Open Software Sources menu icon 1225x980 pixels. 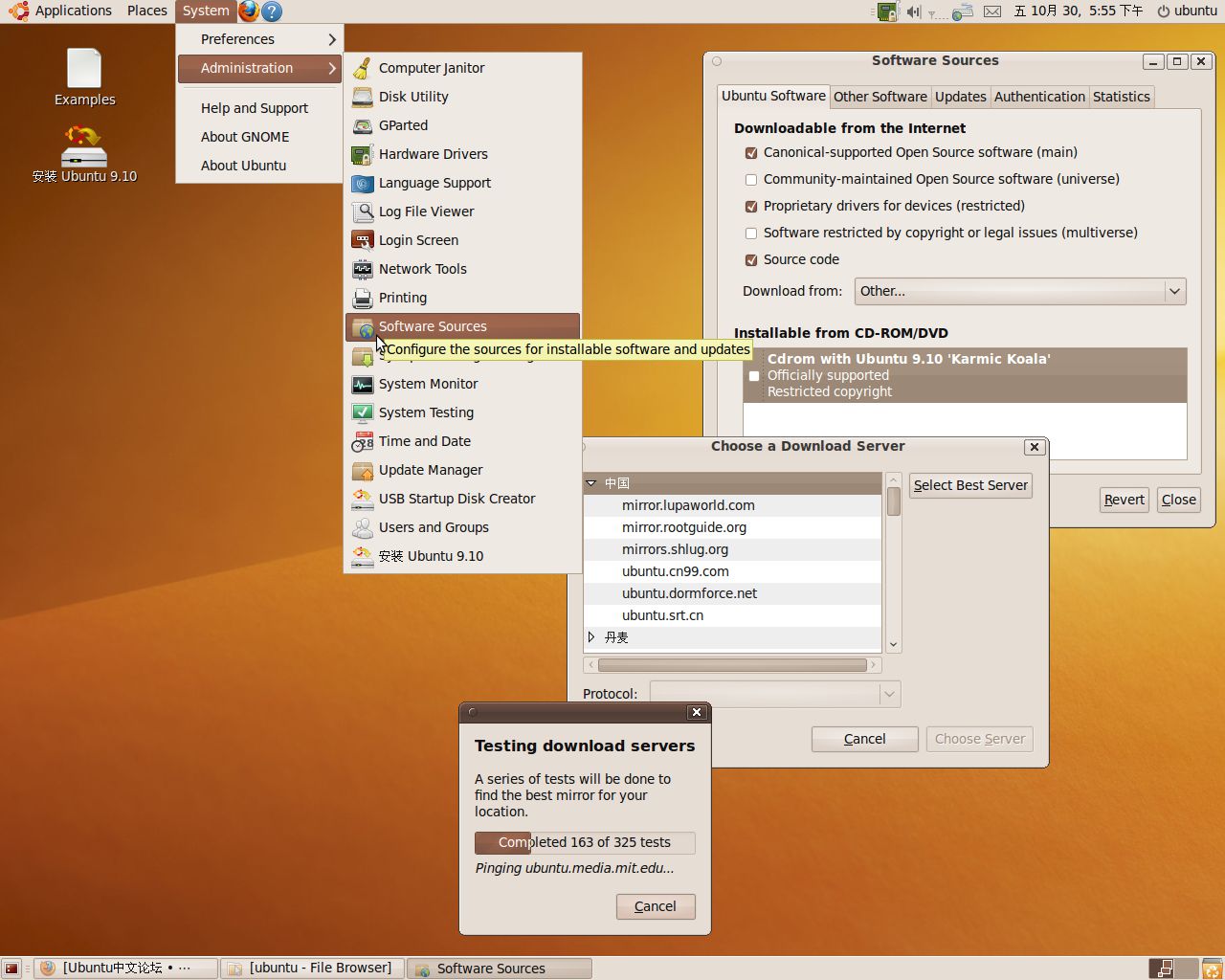tap(363, 326)
